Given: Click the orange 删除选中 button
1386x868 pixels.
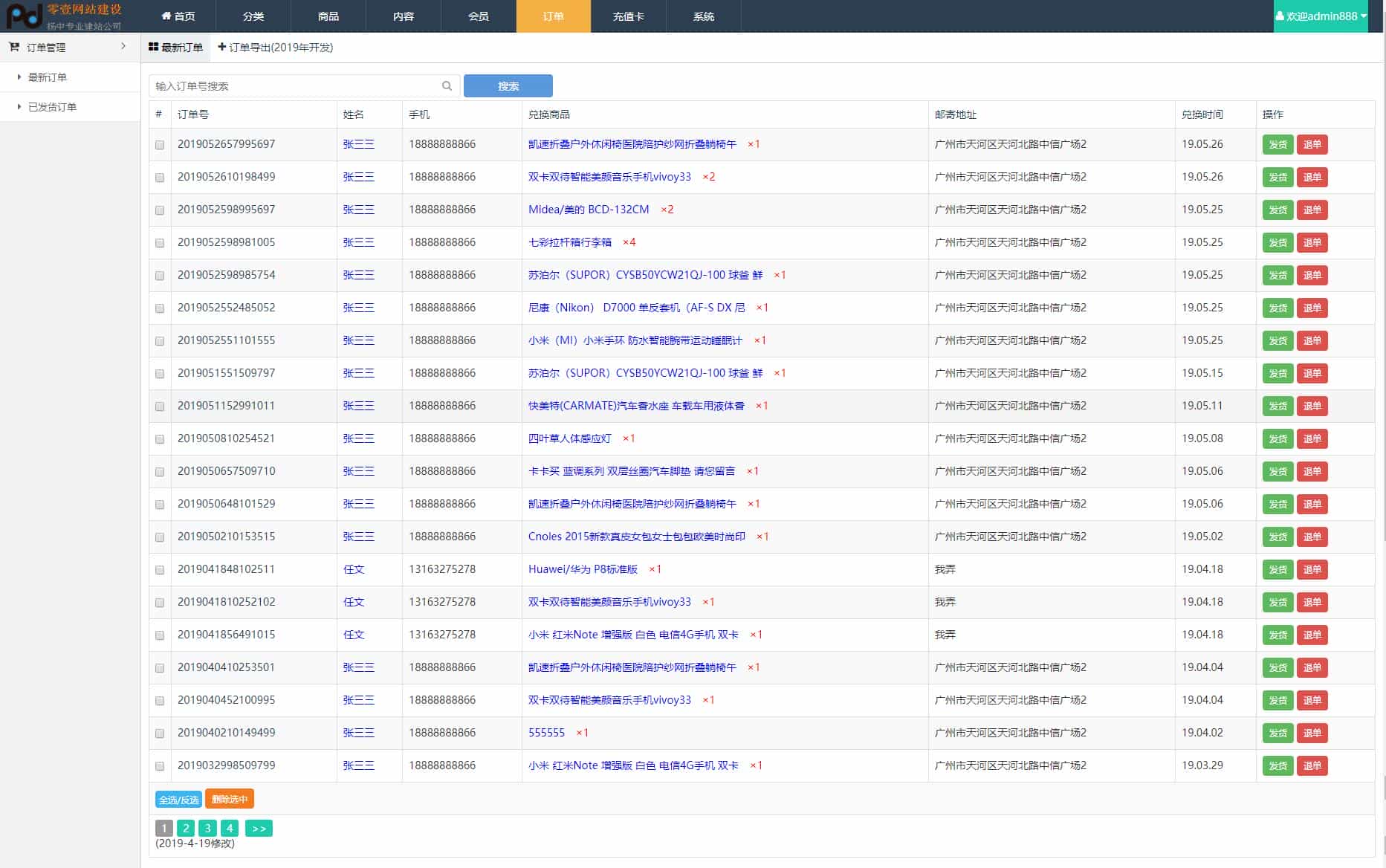Looking at the screenshot, I should click(230, 799).
